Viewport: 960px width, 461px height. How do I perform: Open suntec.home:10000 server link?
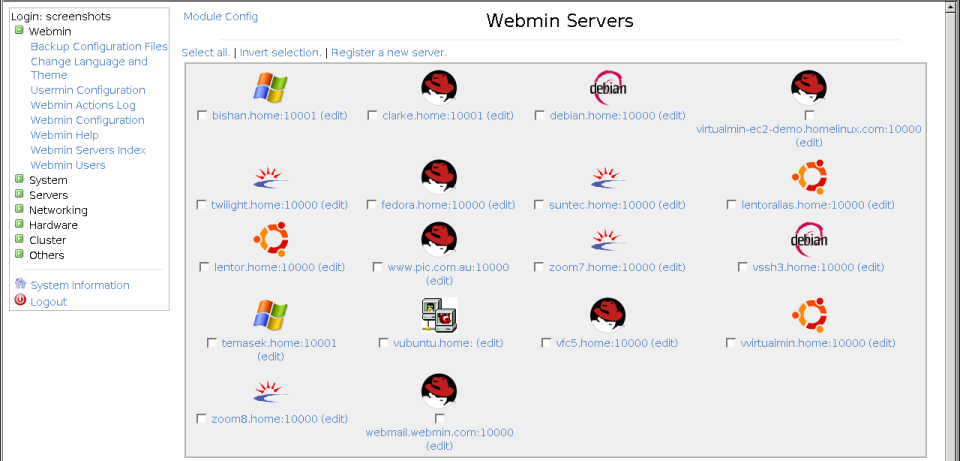[x=602, y=205]
